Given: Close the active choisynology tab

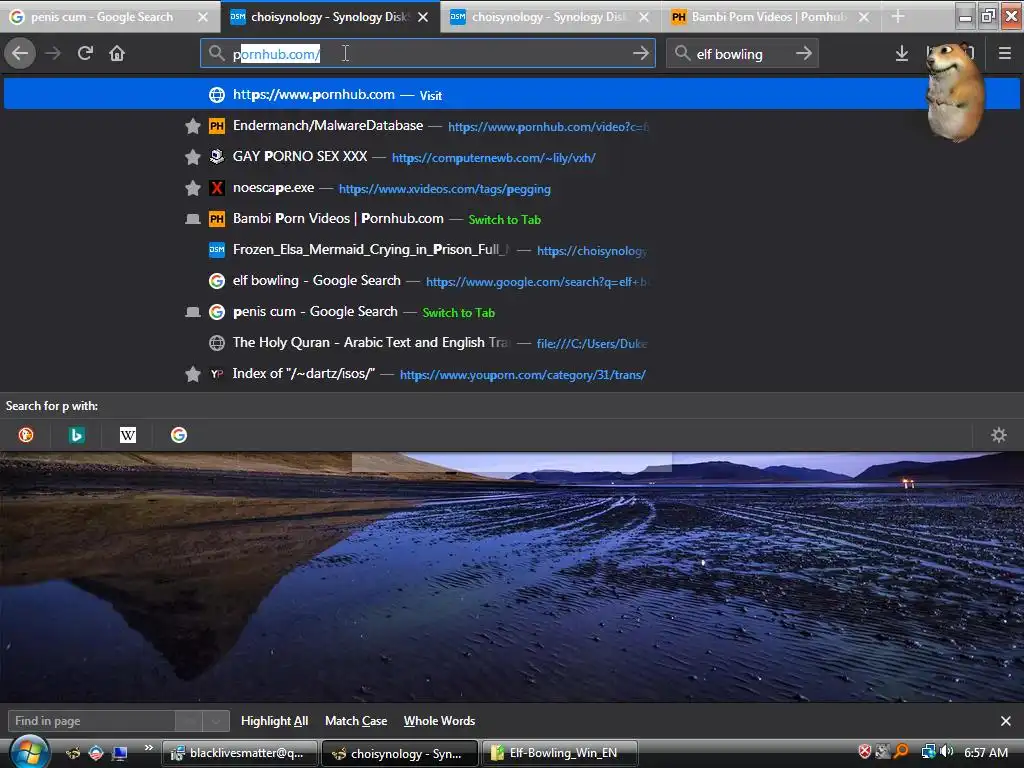Looking at the screenshot, I should [x=423, y=16].
